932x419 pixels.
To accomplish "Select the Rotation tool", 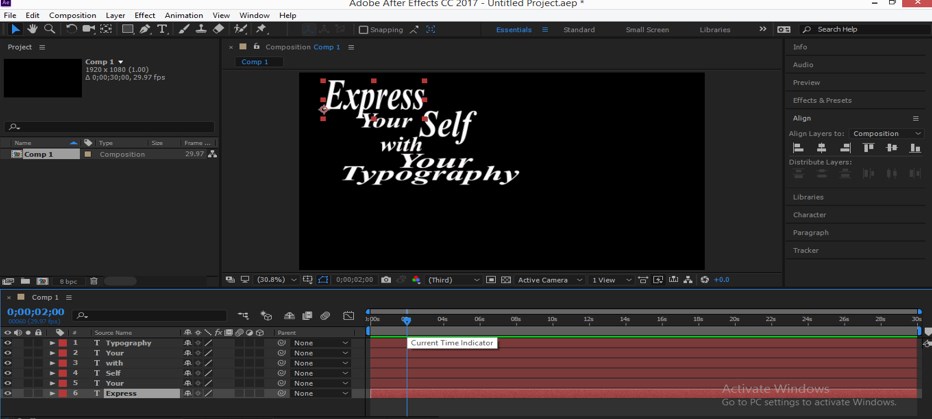I will point(71,29).
